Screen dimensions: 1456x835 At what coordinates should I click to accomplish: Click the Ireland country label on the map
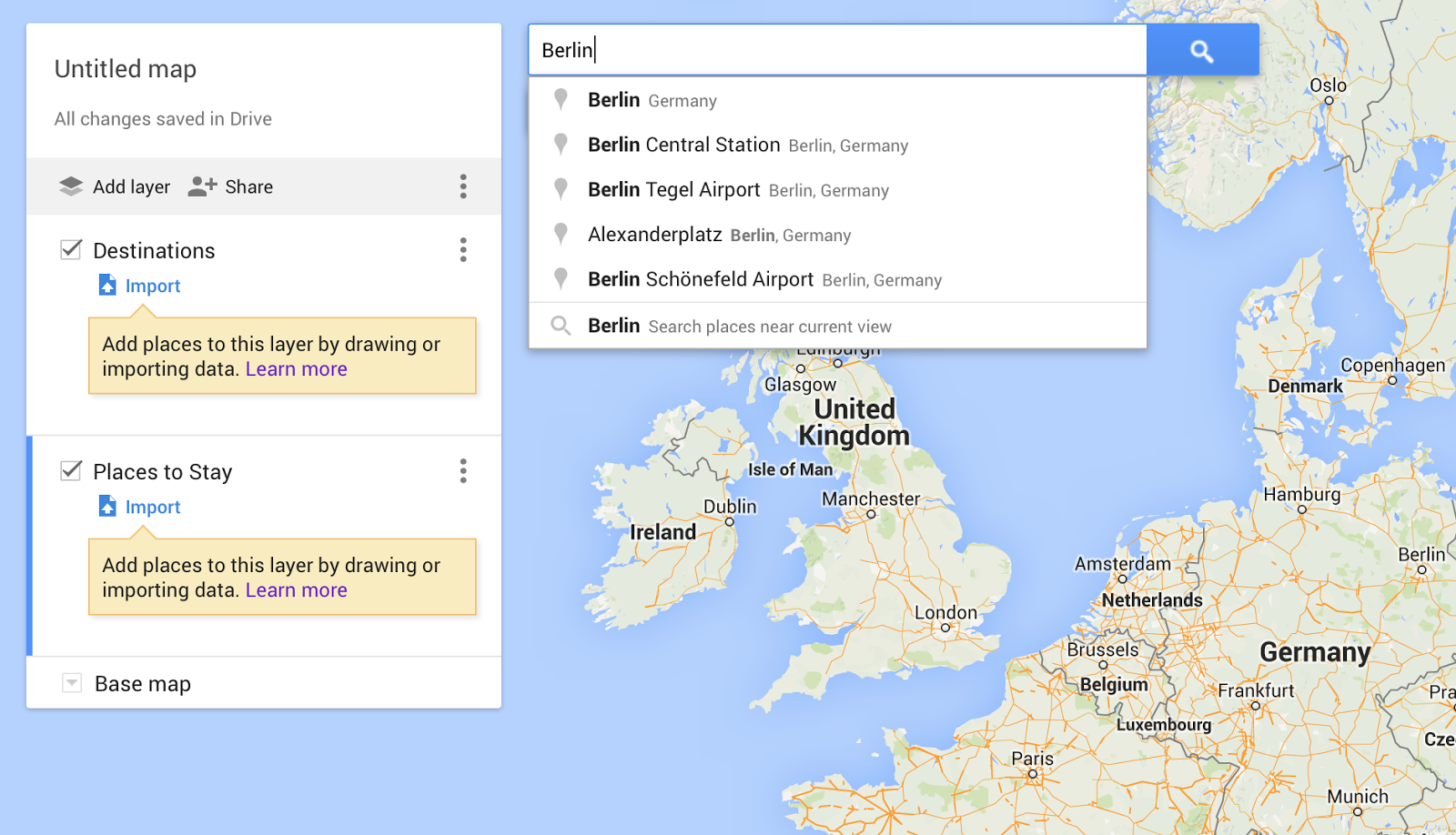coord(663,532)
